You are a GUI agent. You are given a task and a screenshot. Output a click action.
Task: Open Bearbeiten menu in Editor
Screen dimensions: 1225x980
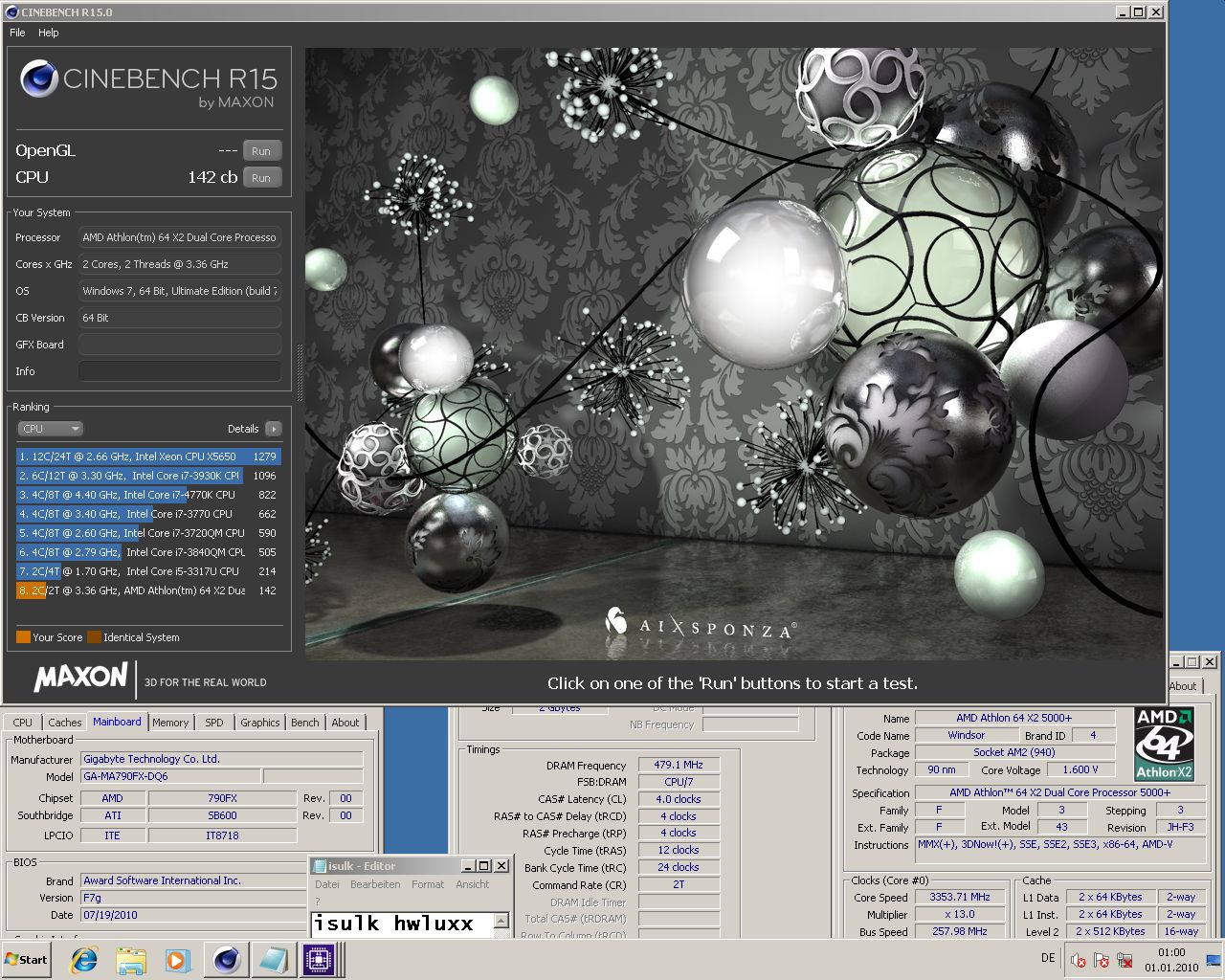(x=375, y=884)
